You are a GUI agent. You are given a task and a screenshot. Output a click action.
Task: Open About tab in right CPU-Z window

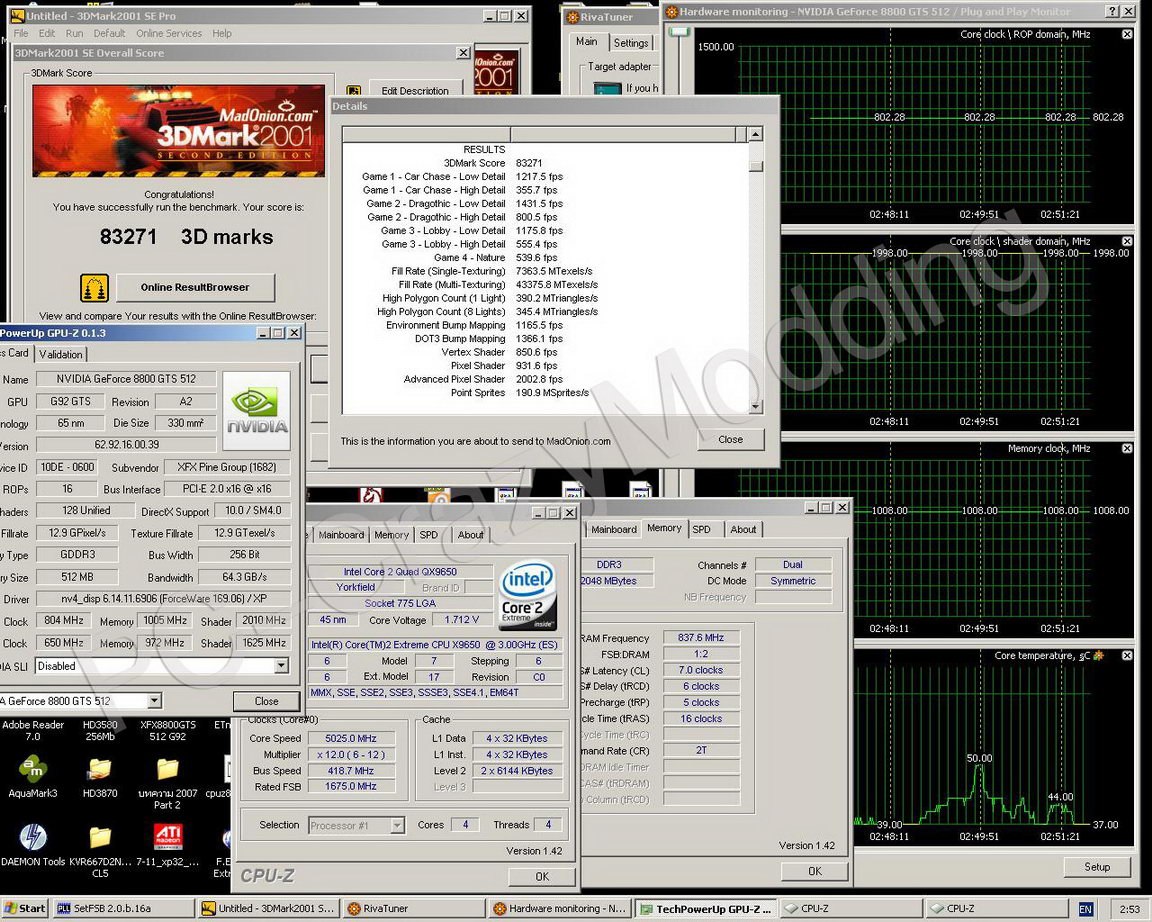click(x=743, y=529)
